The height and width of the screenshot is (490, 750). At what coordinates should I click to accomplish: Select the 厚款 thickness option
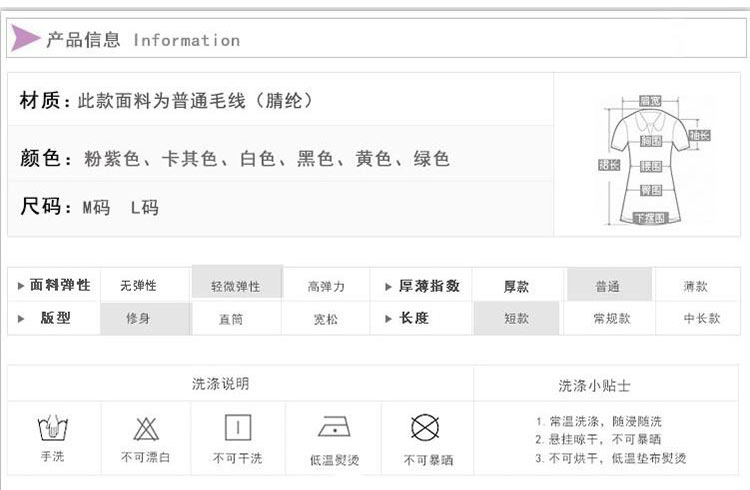point(516,287)
